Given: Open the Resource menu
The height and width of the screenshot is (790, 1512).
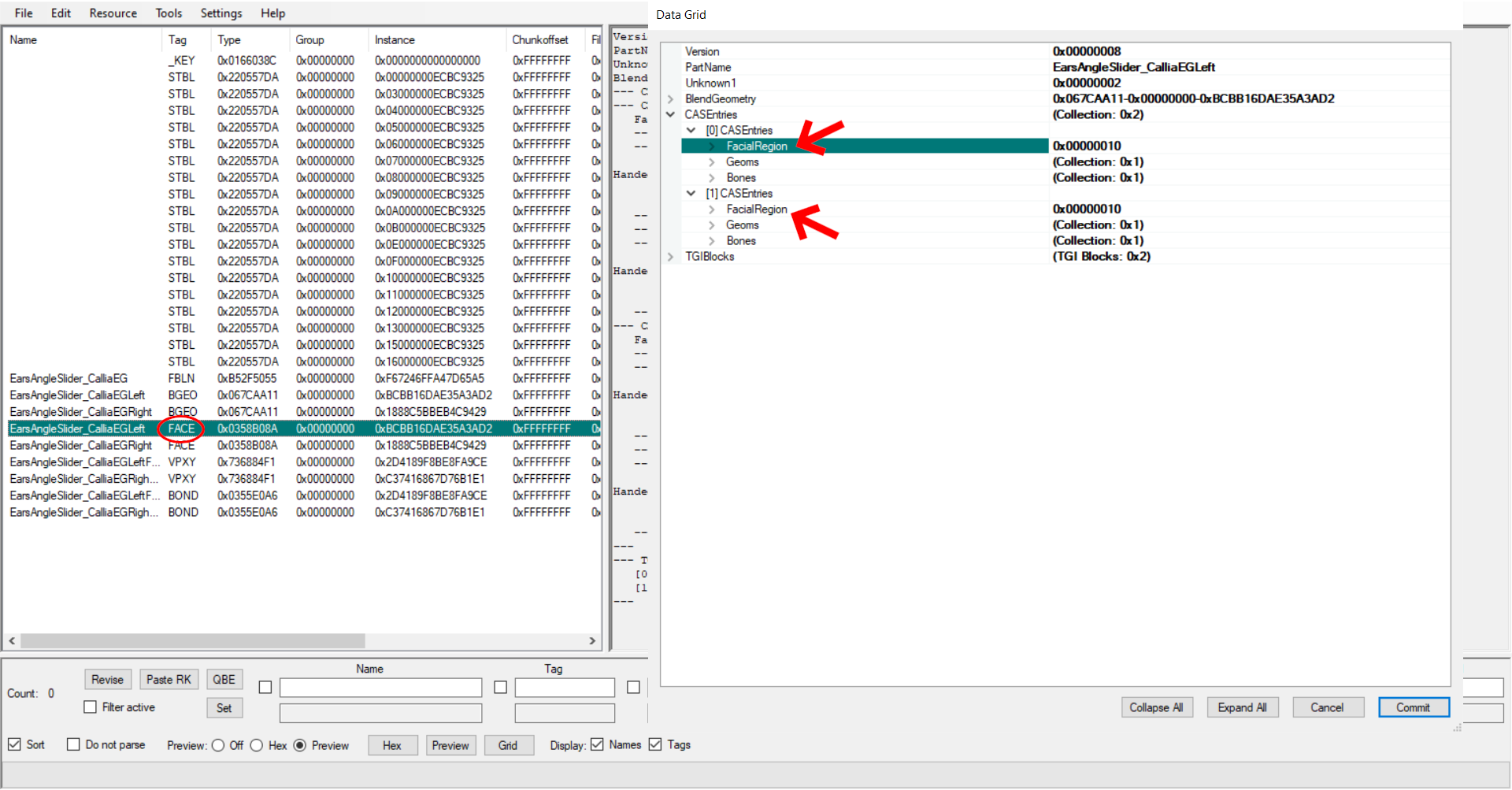Looking at the screenshot, I should point(113,13).
